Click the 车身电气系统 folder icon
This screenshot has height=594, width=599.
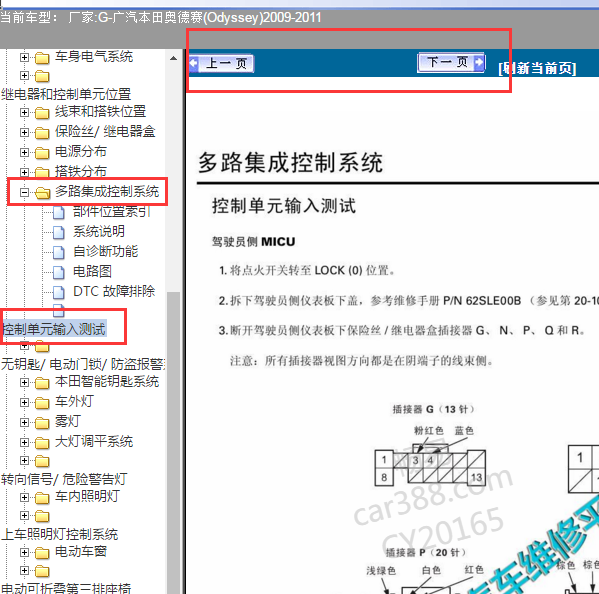pyautogui.click(x=42, y=58)
